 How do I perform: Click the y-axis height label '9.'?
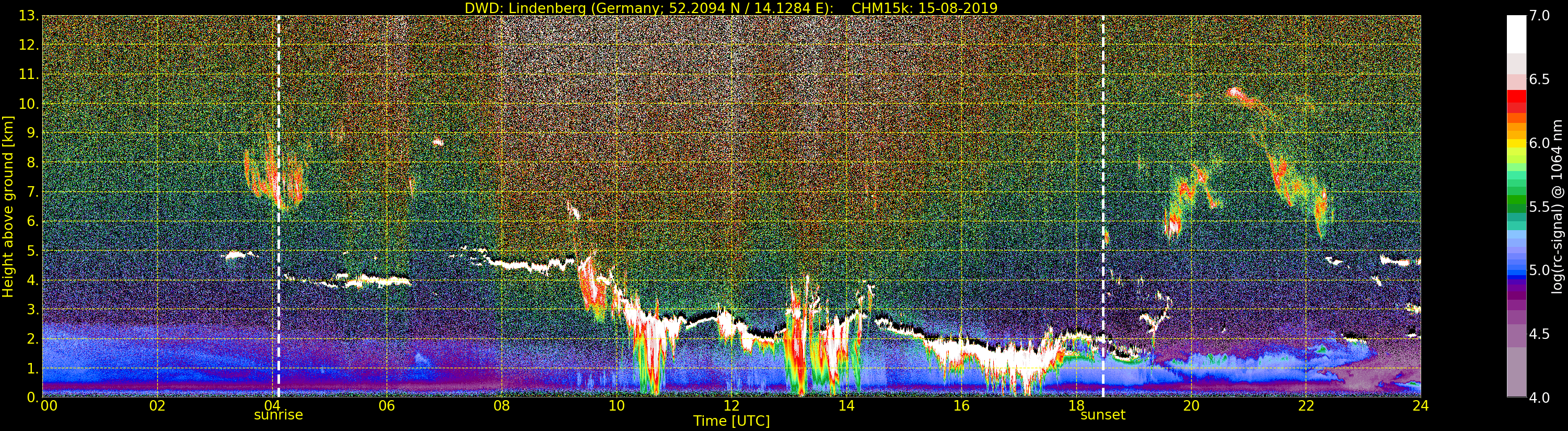tap(32, 133)
